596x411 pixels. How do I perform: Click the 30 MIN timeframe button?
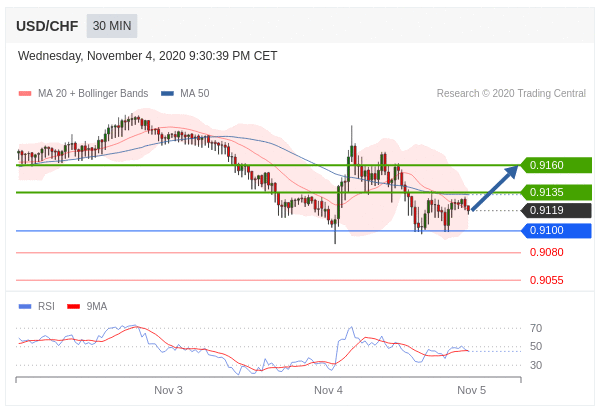tap(112, 26)
